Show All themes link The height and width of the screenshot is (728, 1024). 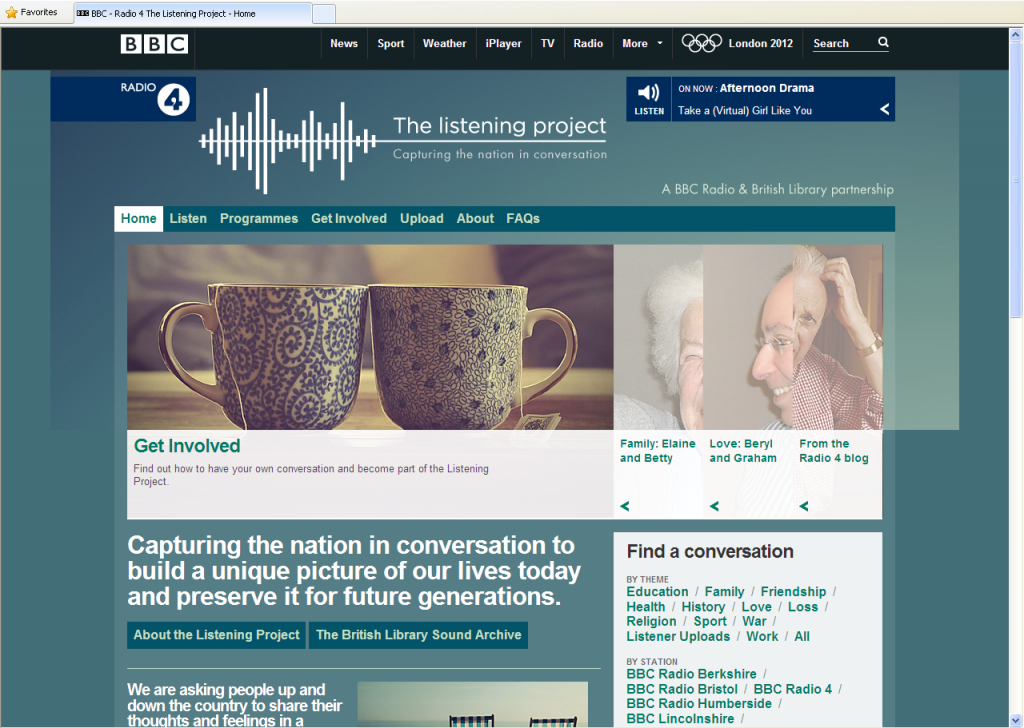point(802,637)
